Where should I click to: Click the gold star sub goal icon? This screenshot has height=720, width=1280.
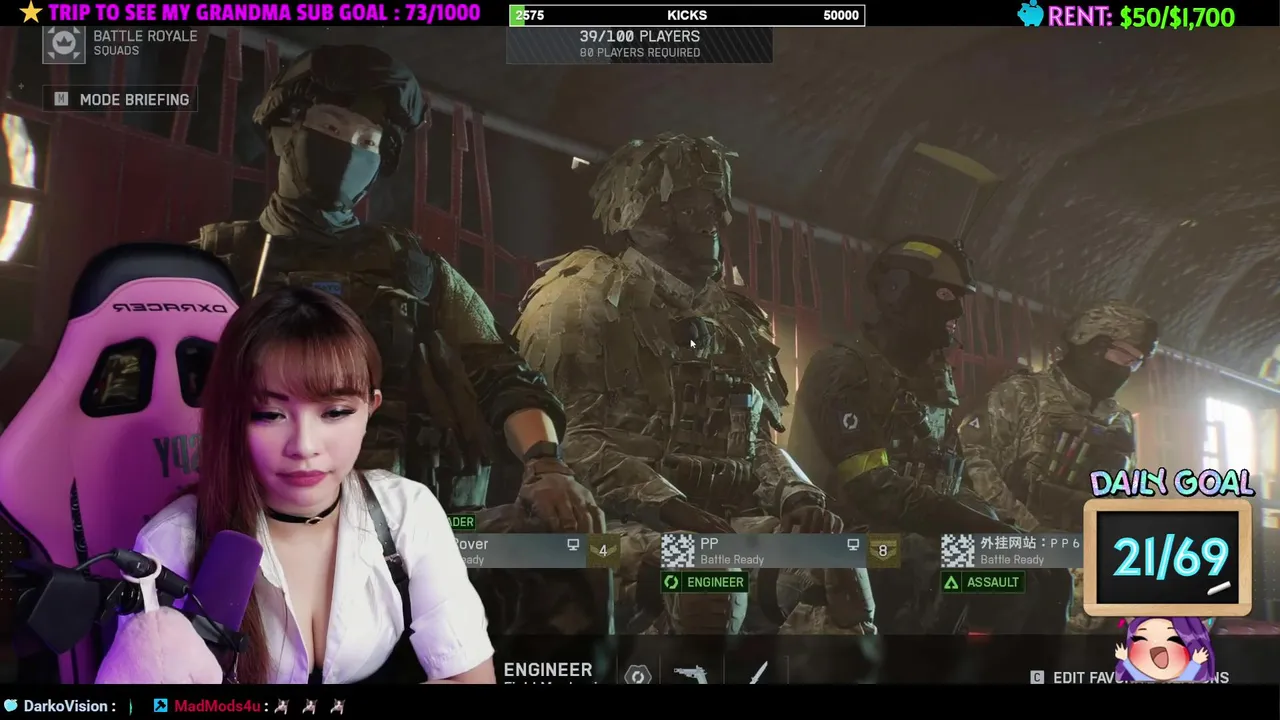coord(30,12)
